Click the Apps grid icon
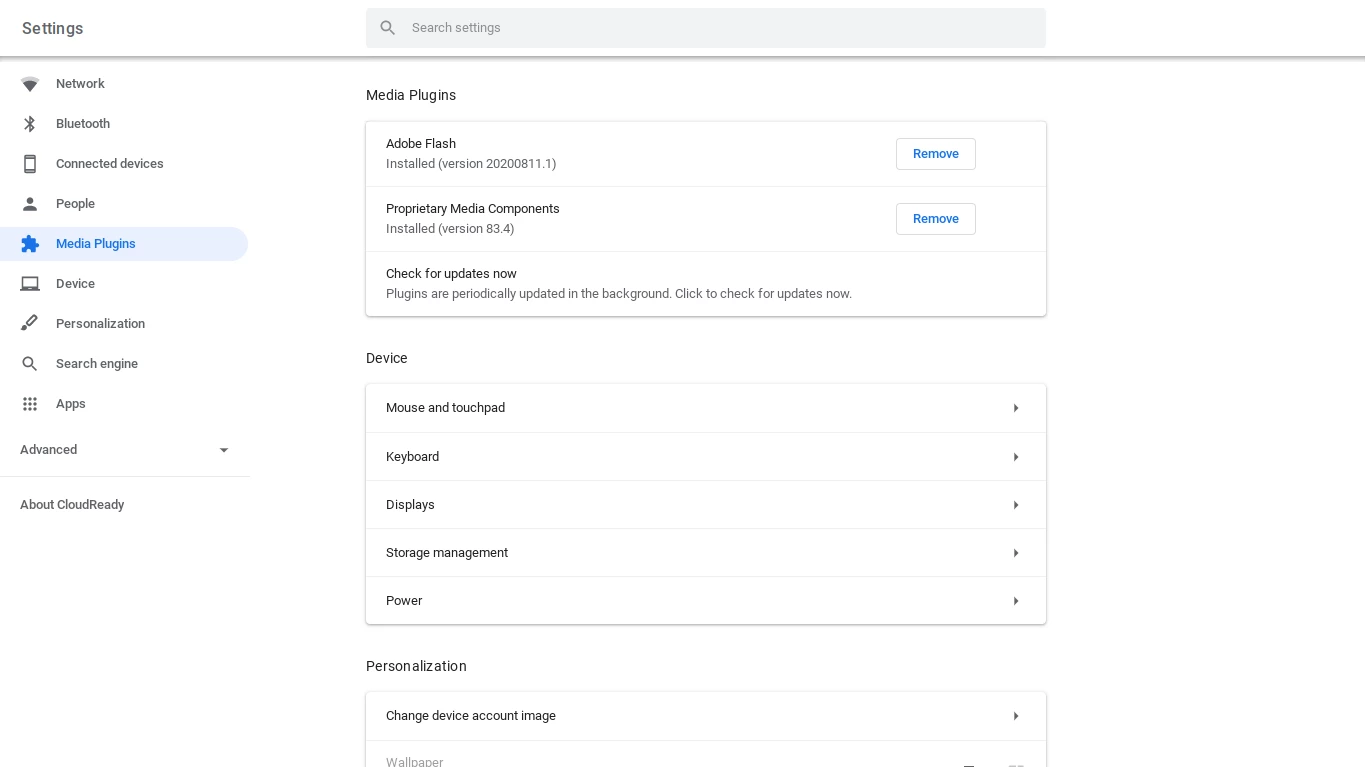1365x767 pixels. click(x=30, y=404)
